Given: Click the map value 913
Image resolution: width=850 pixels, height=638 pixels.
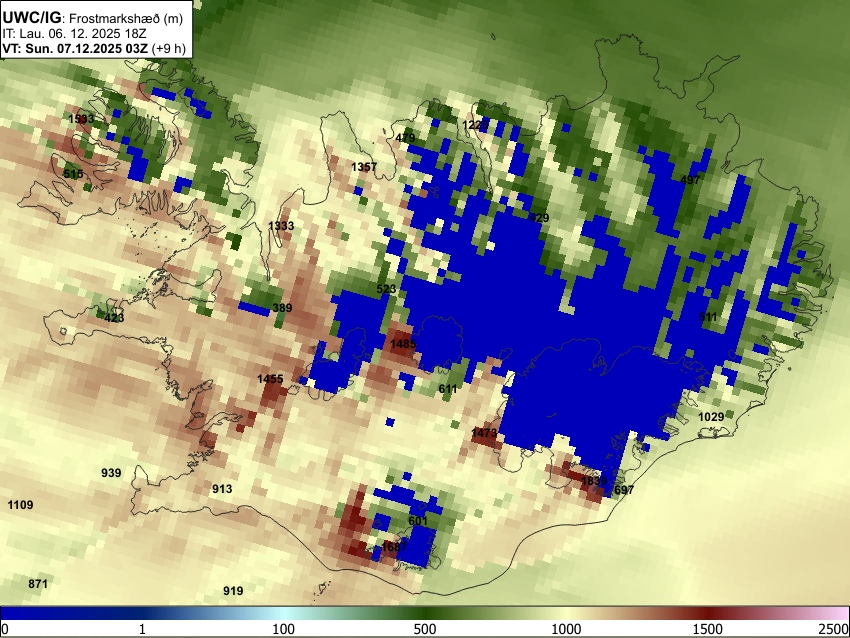Looking at the screenshot, I should (x=222, y=489).
